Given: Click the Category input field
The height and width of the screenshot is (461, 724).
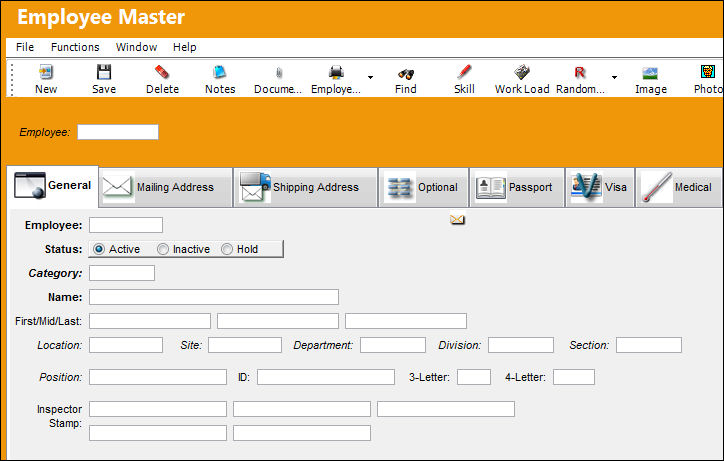Looking at the screenshot, I should 122,273.
